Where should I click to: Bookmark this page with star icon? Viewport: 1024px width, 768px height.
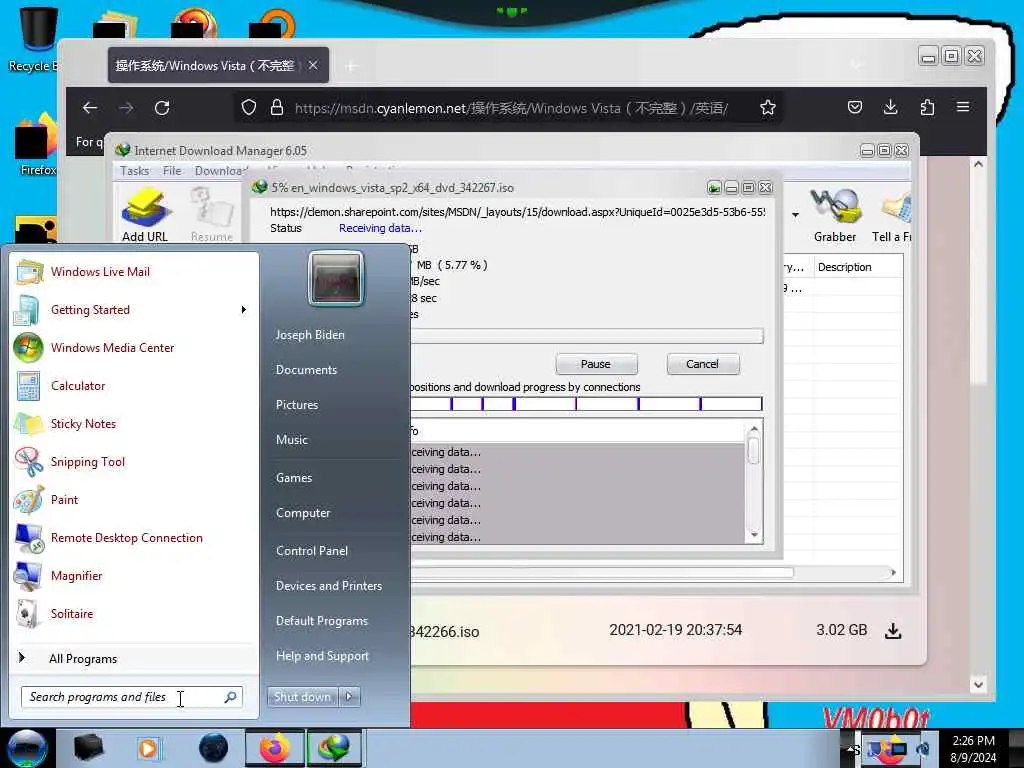[768, 108]
